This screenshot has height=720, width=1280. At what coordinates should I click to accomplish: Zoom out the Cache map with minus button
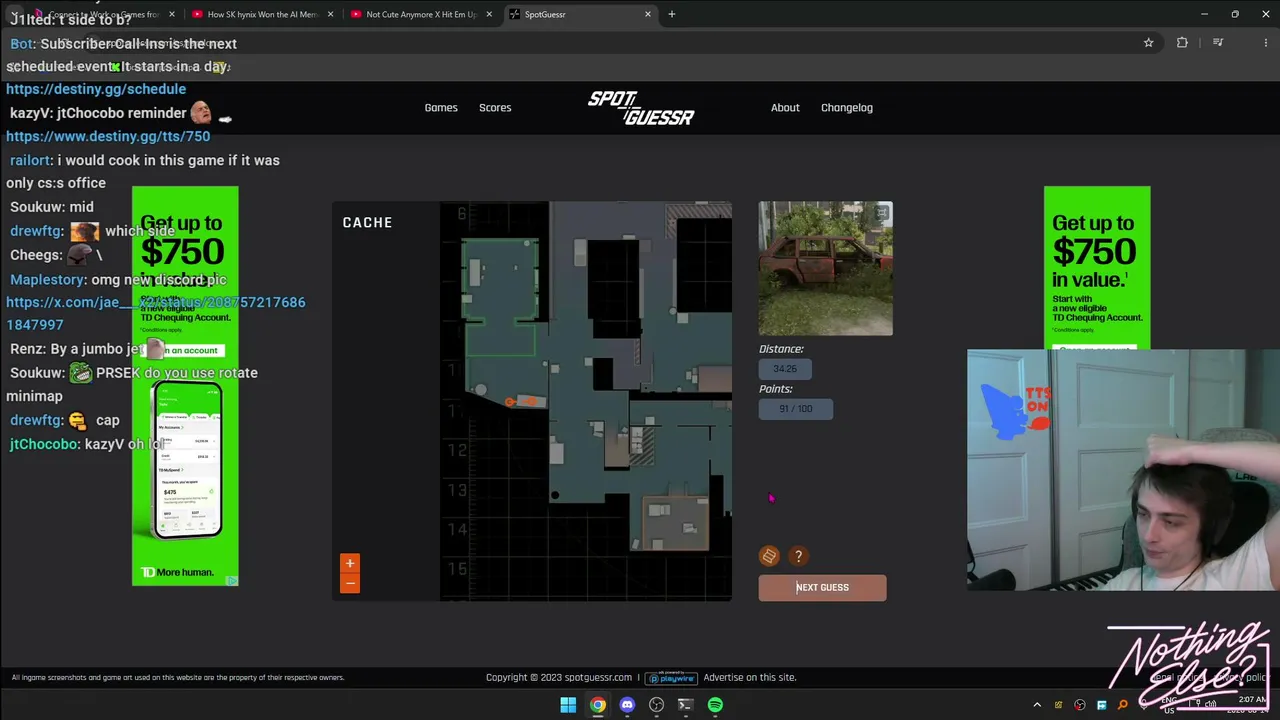coord(349,583)
